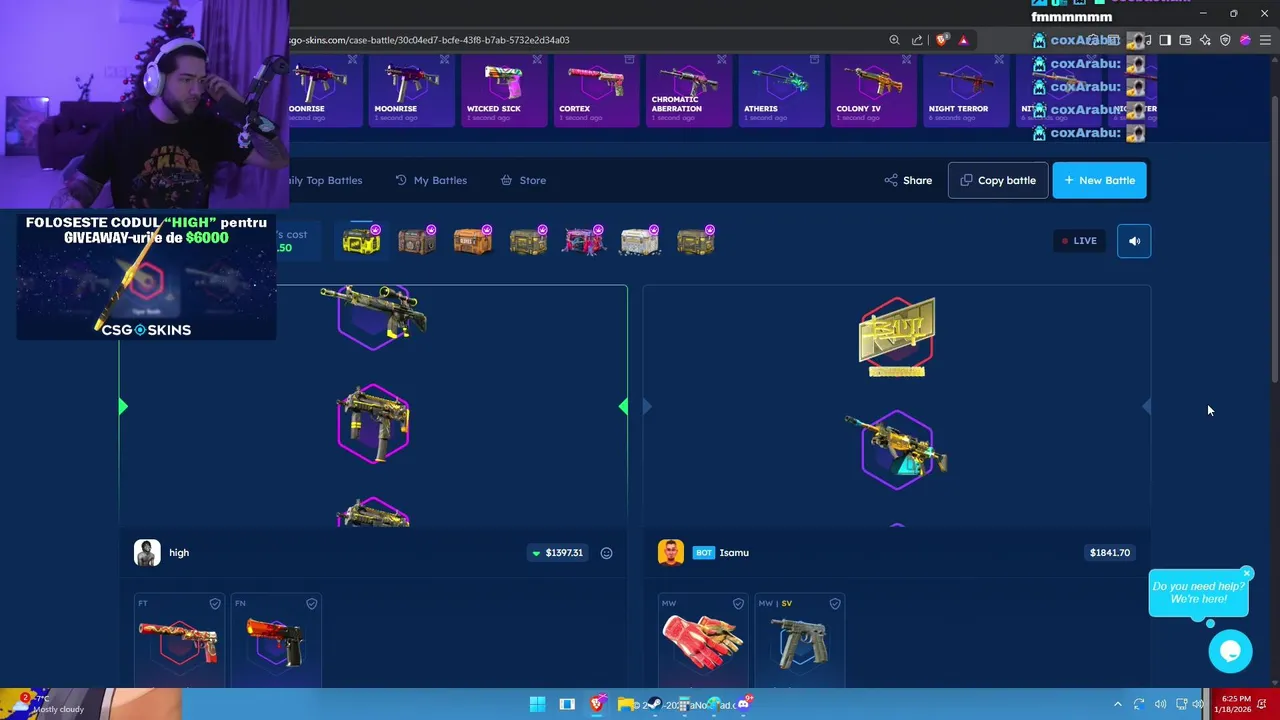
Task: Open the live chat support bubble
Action: 1230,652
